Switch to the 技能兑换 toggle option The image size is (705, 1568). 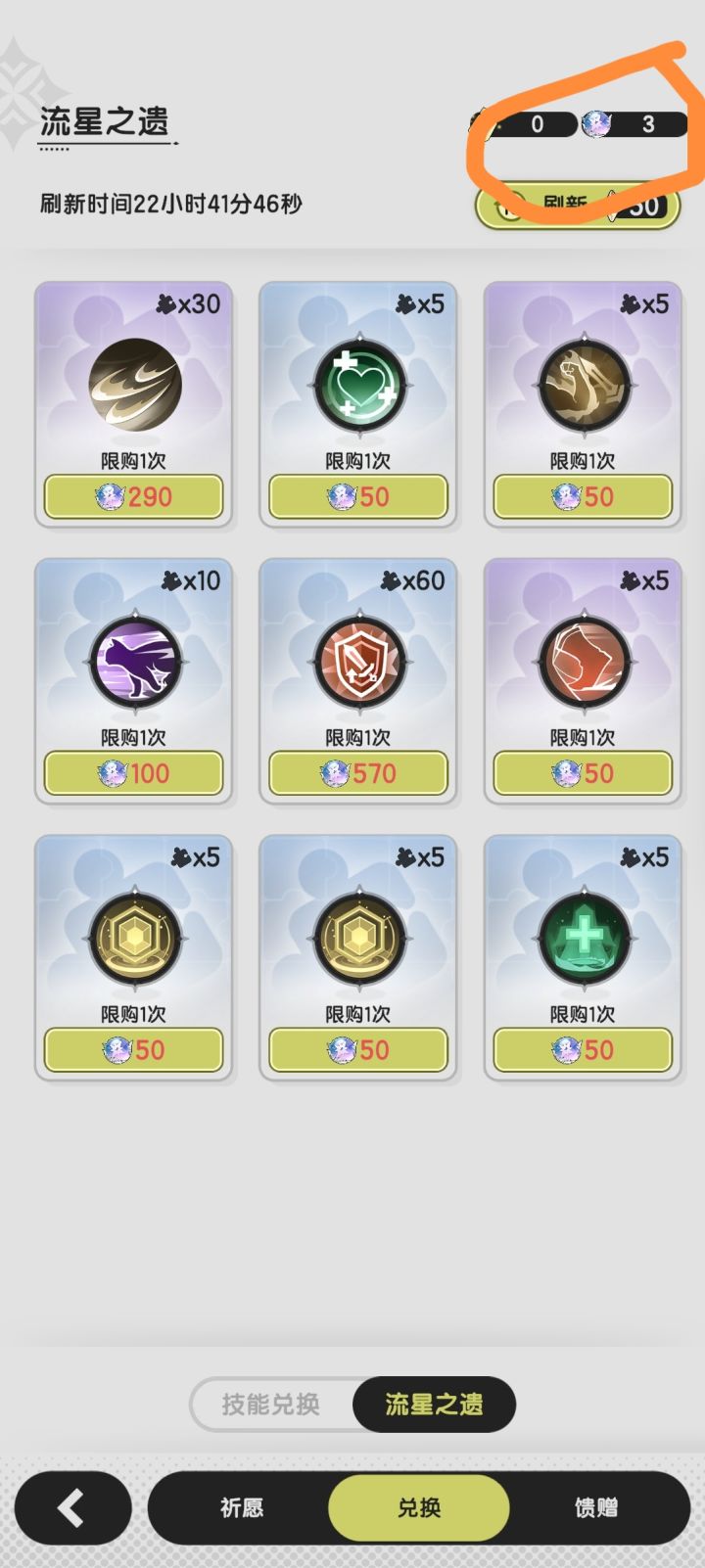point(271,1405)
